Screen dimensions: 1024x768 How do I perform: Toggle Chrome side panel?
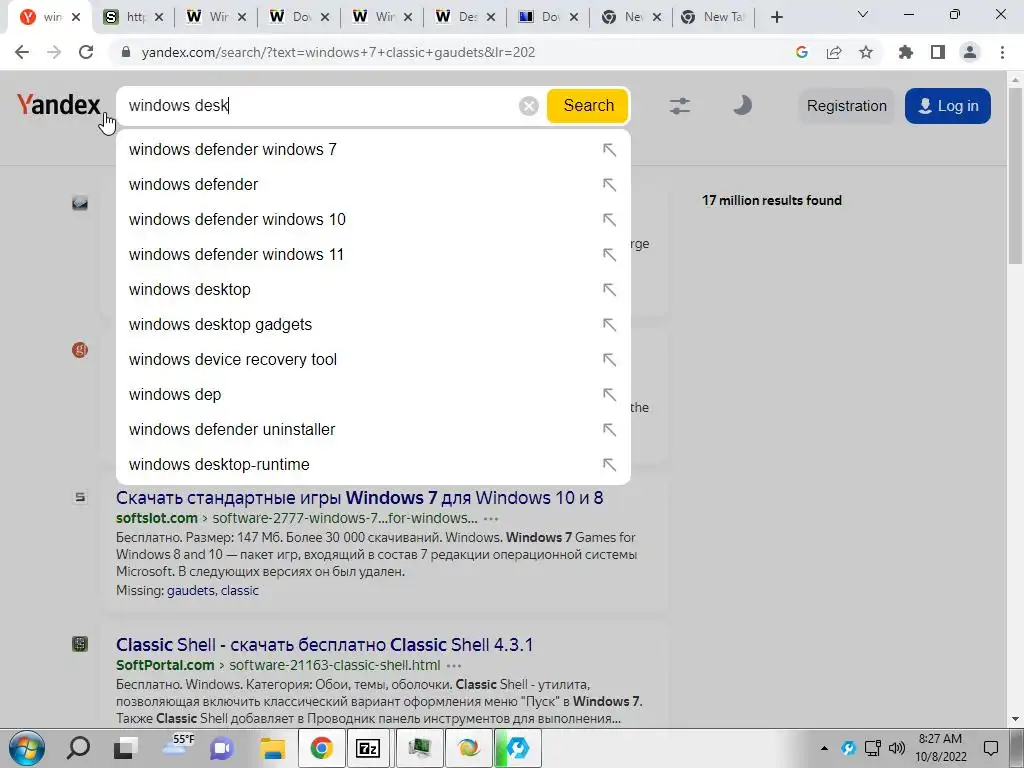(x=938, y=52)
